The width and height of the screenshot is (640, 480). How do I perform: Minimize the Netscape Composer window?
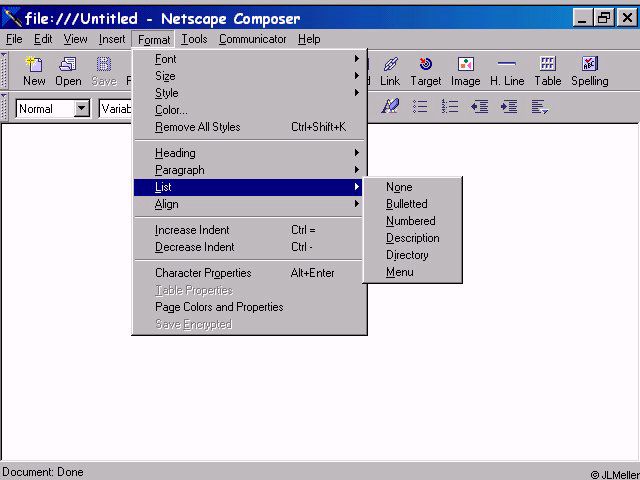[x=582, y=18]
